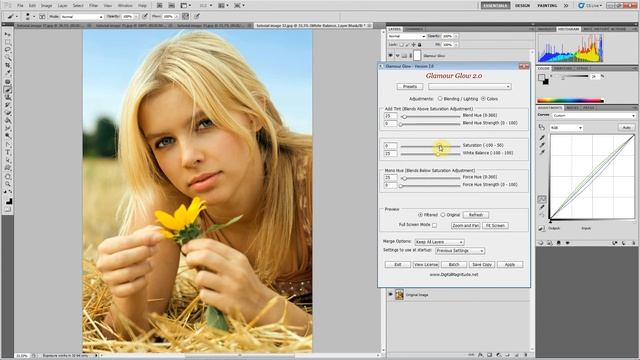
Task: Click add layer mask icon at Layers bottom
Action: [489, 355]
